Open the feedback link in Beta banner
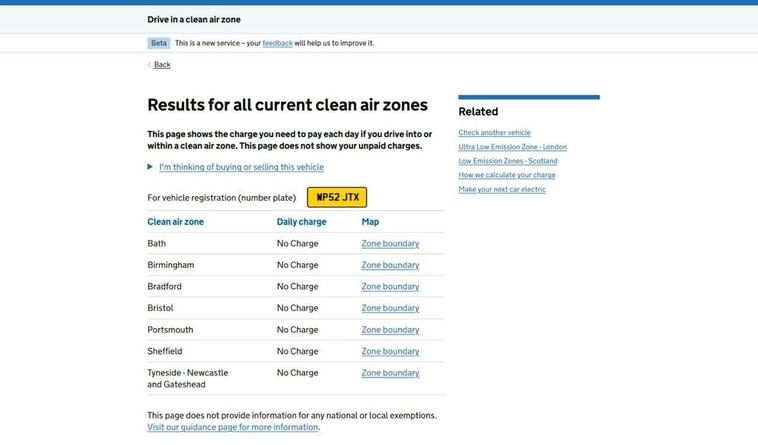758x445 pixels. click(277, 43)
